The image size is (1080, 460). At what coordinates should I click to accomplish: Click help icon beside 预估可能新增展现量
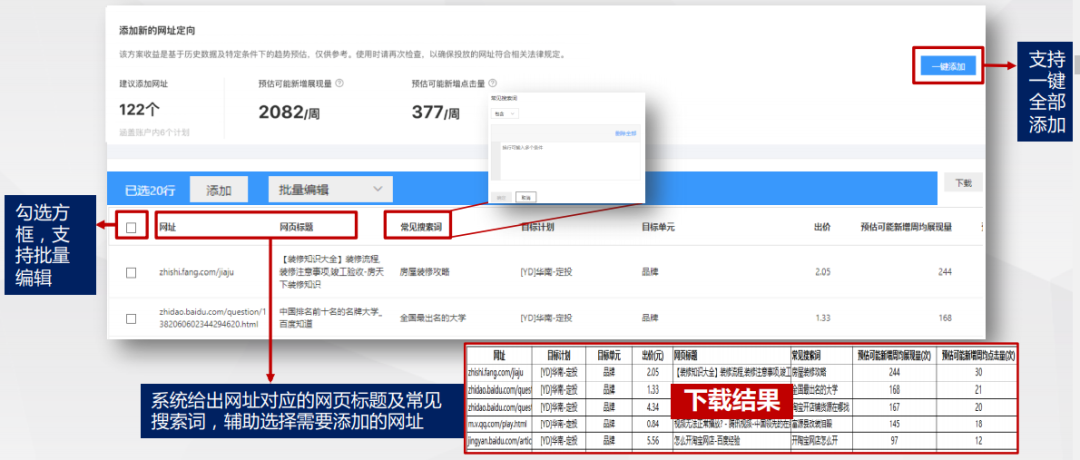click(340, 83)
